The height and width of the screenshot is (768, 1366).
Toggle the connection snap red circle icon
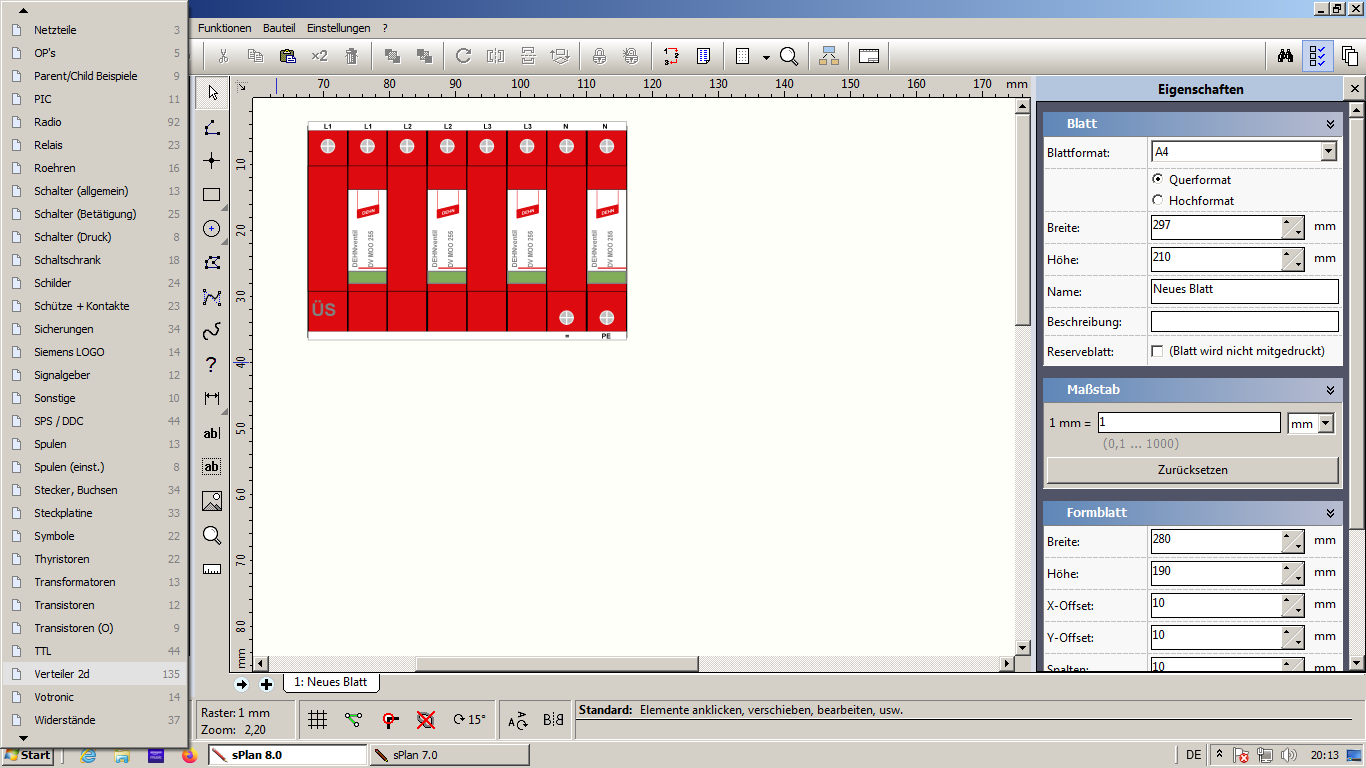[390, 719]
